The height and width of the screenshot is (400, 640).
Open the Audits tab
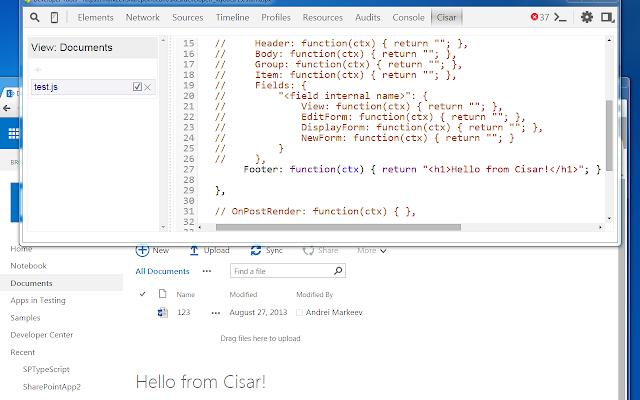tap(367, 18)
